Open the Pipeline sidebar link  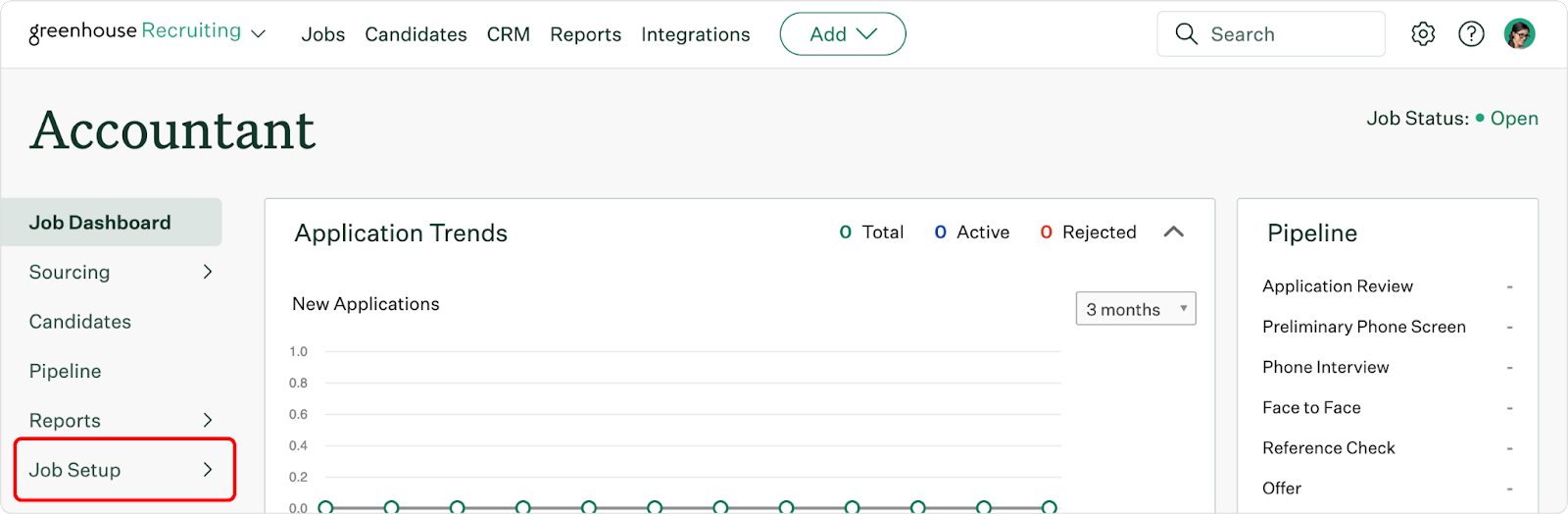pos(65,371)
